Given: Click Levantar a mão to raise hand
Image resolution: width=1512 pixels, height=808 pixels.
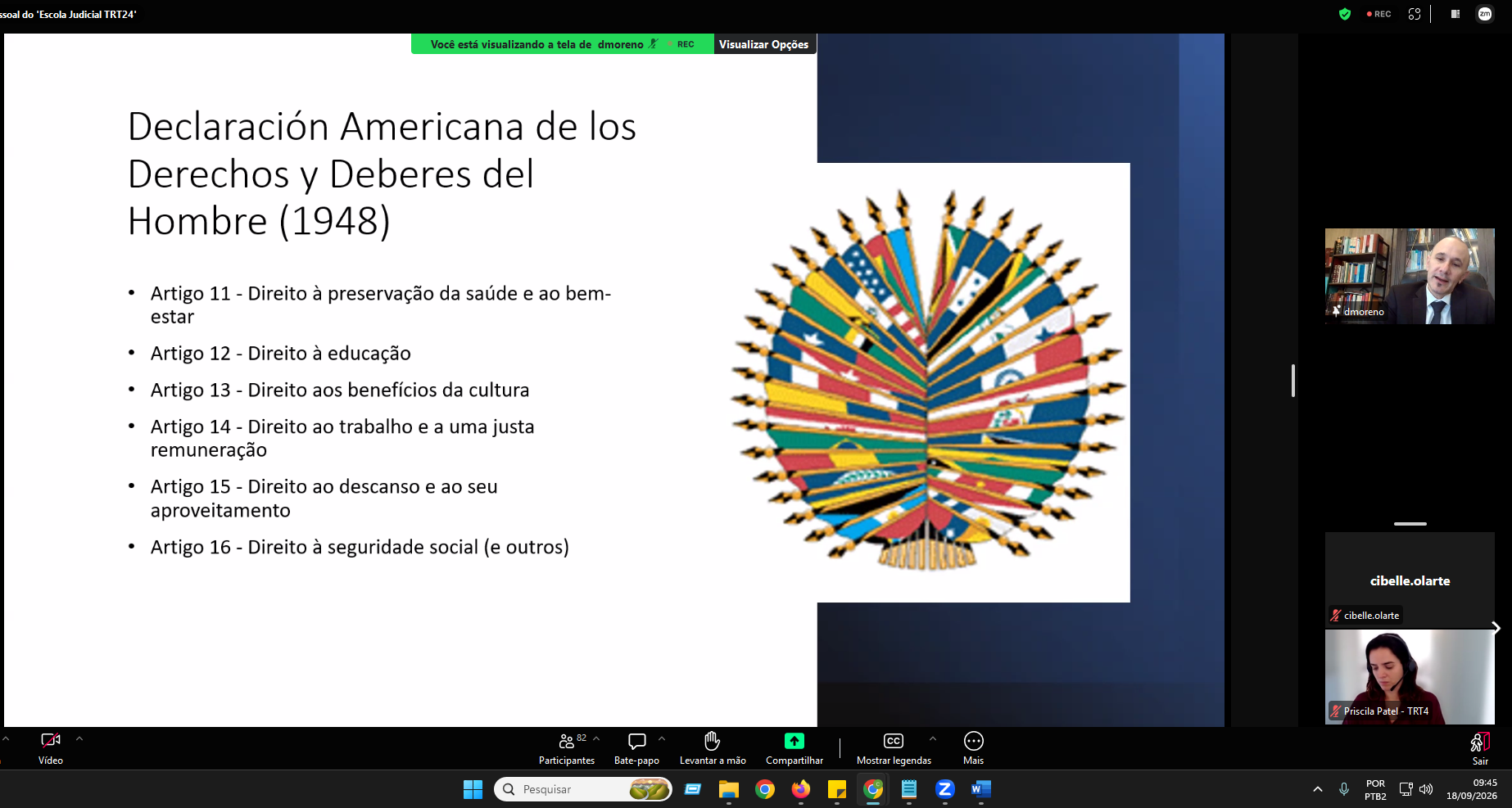Looking at the screenshot, I should coord(713,748).
